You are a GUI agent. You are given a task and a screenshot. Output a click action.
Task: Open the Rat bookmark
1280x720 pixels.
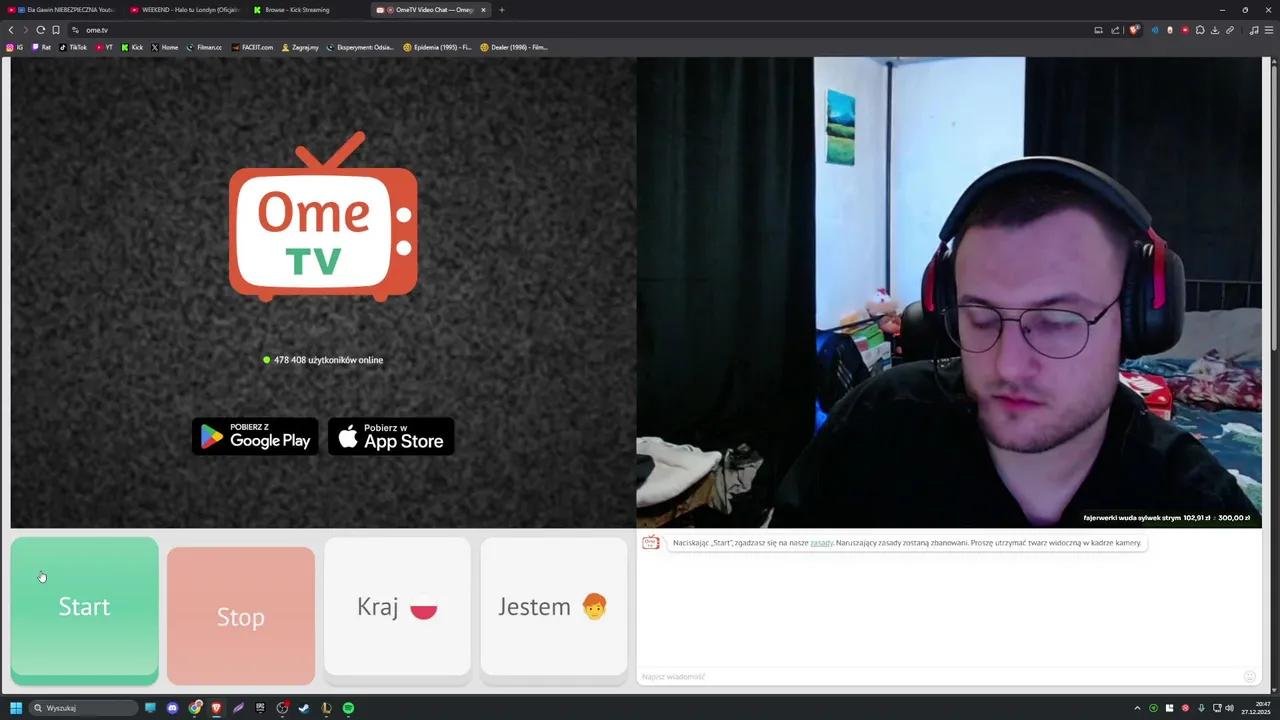pos(42,47)
